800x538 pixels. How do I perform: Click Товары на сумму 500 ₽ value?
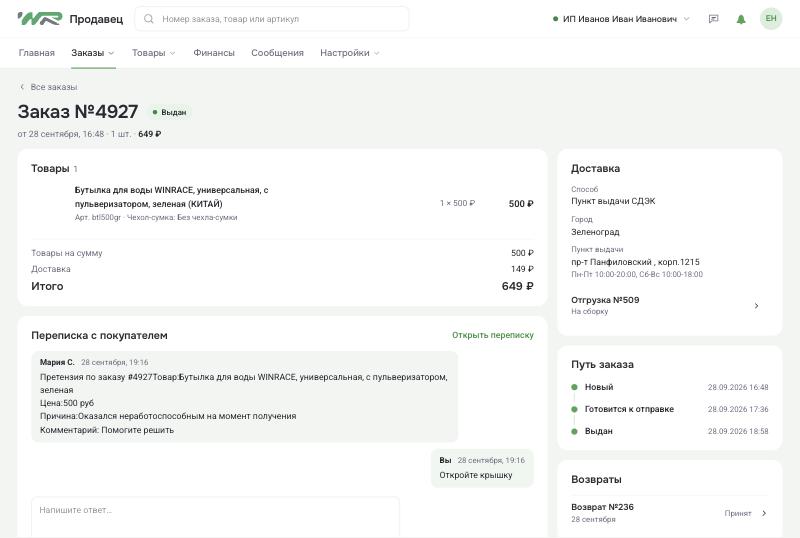[522, 253]
